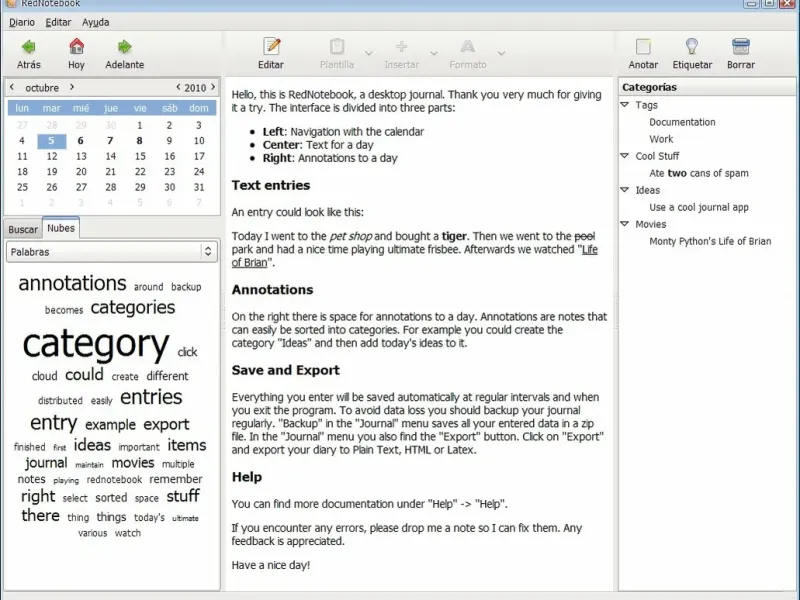The height and width of the screenshot is (600, 800).
Task: Switch to the Buscar tab
Action: click(23, 229)
